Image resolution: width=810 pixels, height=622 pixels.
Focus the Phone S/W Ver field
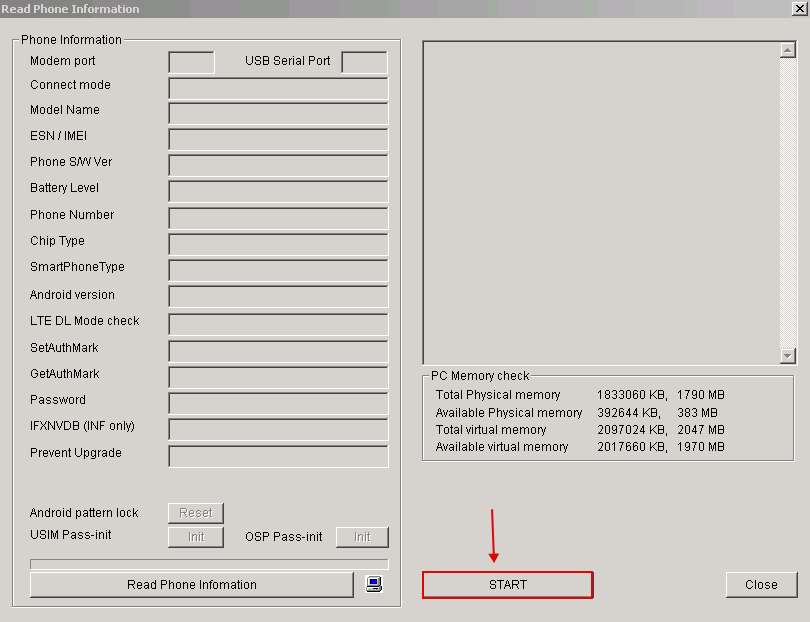coord(278,165)
